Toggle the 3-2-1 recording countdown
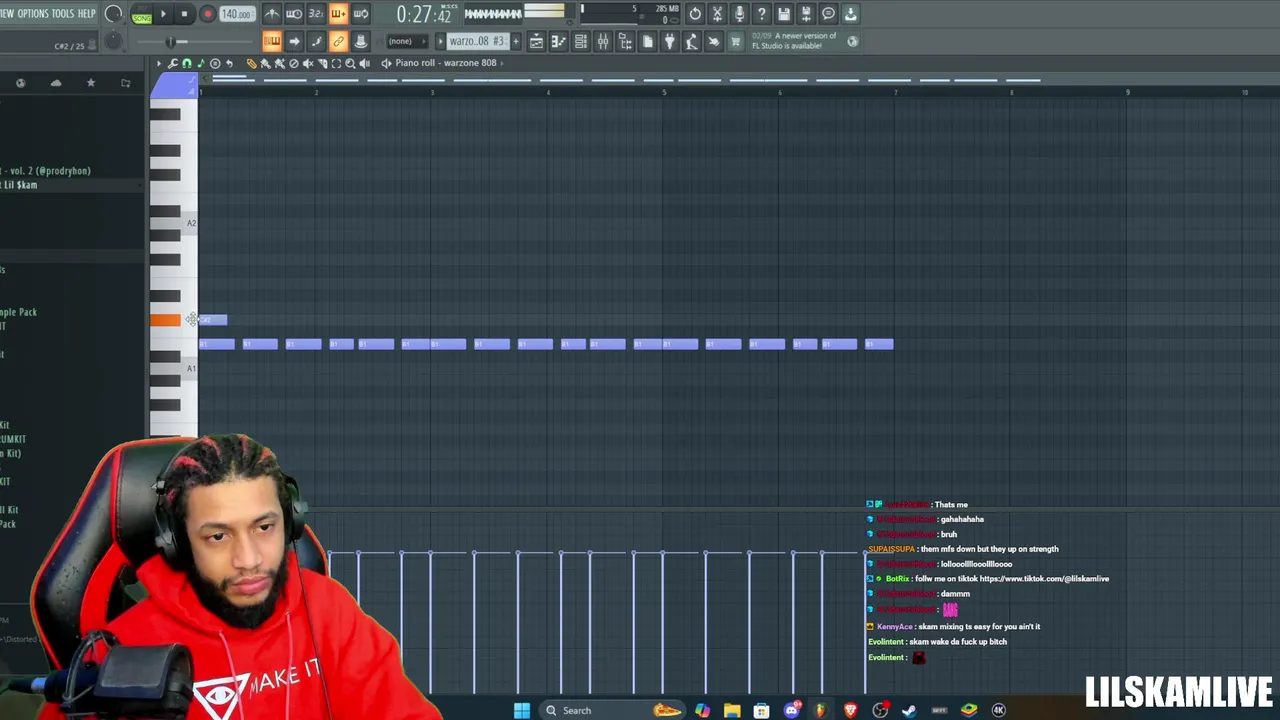The width and height of the screenshot is (1280, 720). pos(316,14)
